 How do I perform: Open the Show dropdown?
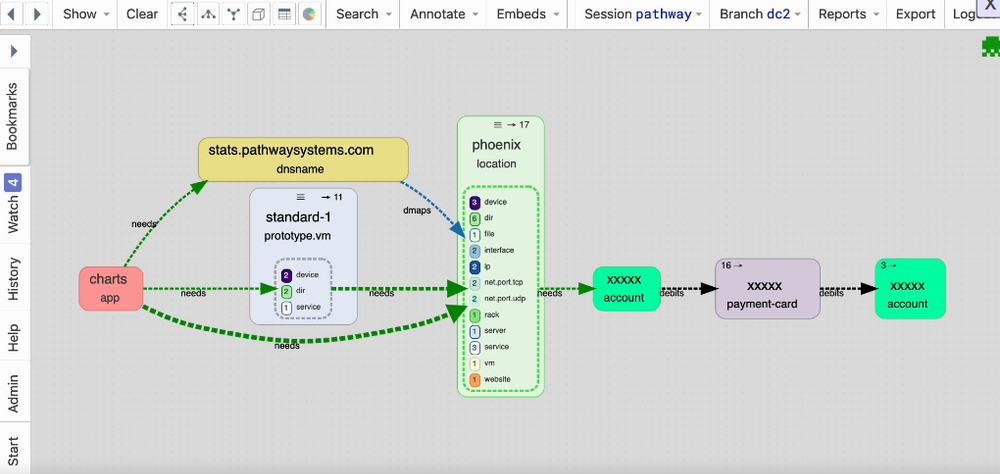tap(86, 14)
